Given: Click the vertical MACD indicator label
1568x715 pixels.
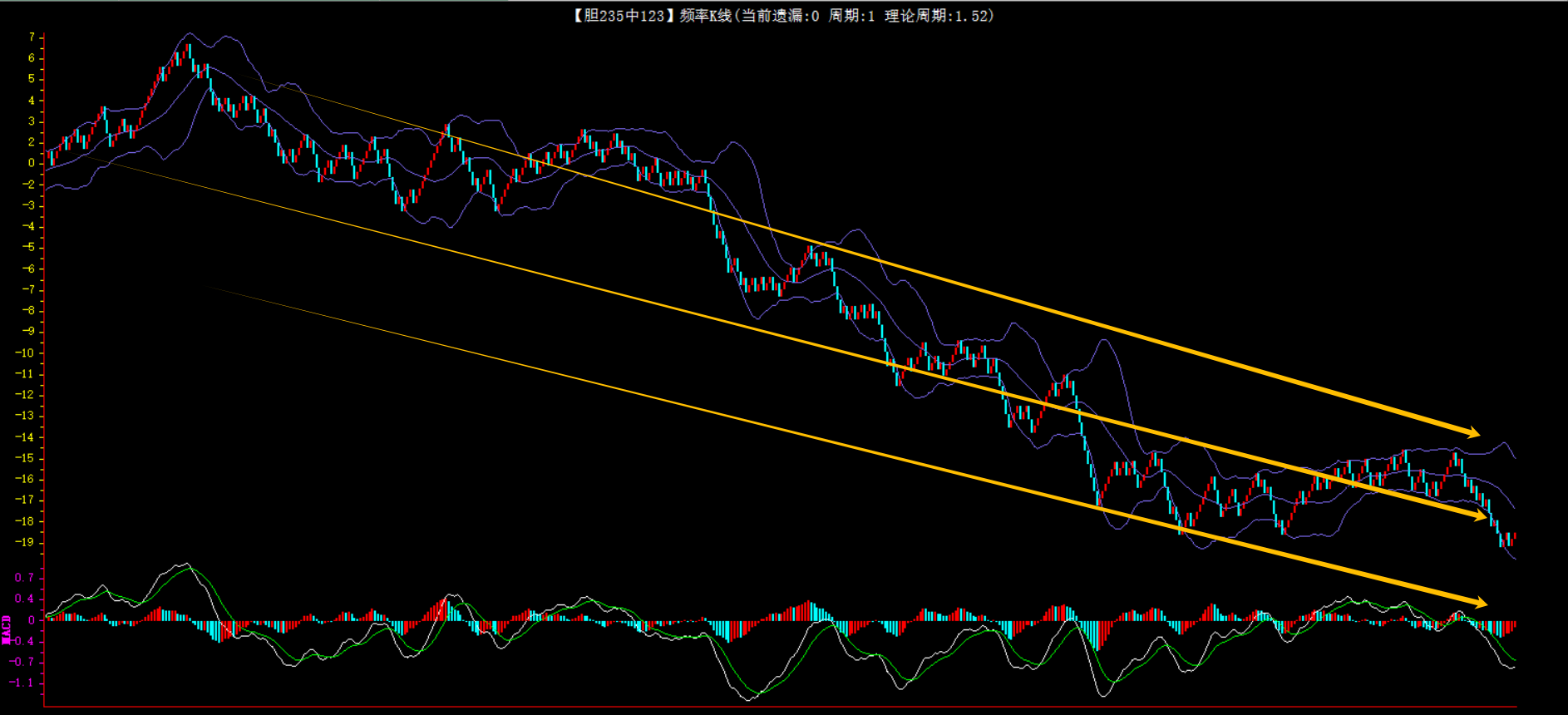Looking at the screenshot, I should point(7,630).
